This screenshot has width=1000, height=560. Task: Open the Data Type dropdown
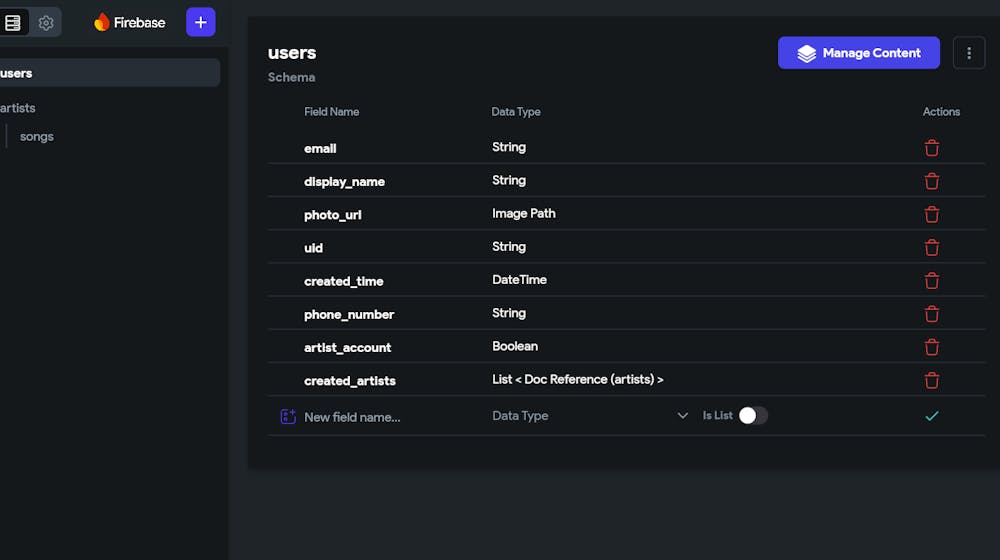590,416
